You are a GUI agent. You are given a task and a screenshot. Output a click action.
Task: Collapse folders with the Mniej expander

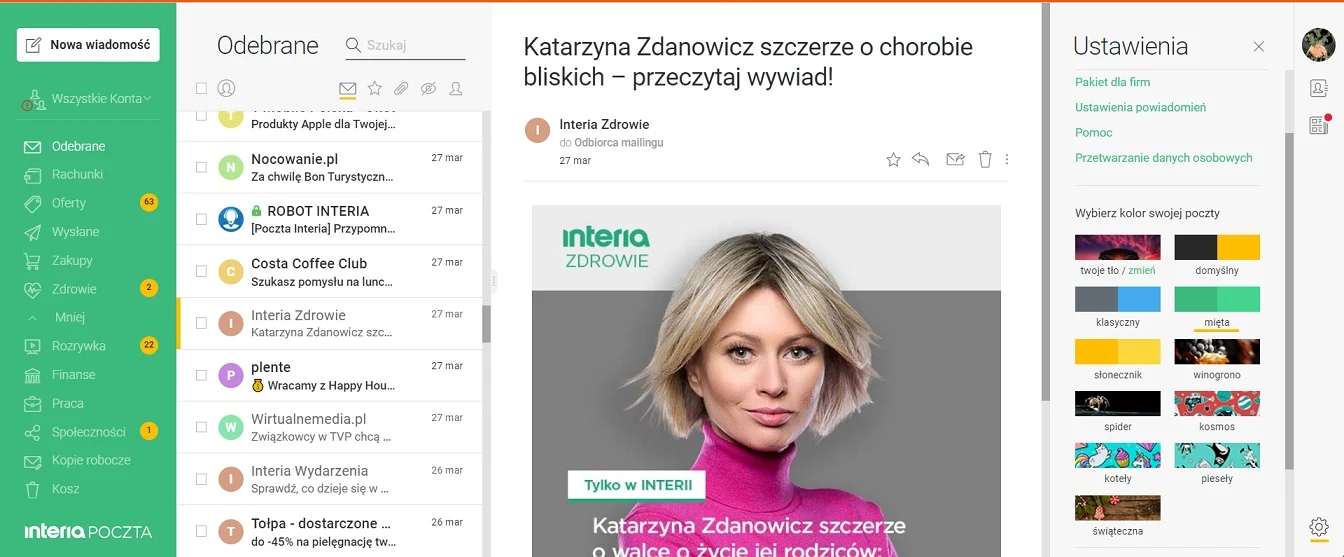(x=70, y=317)
